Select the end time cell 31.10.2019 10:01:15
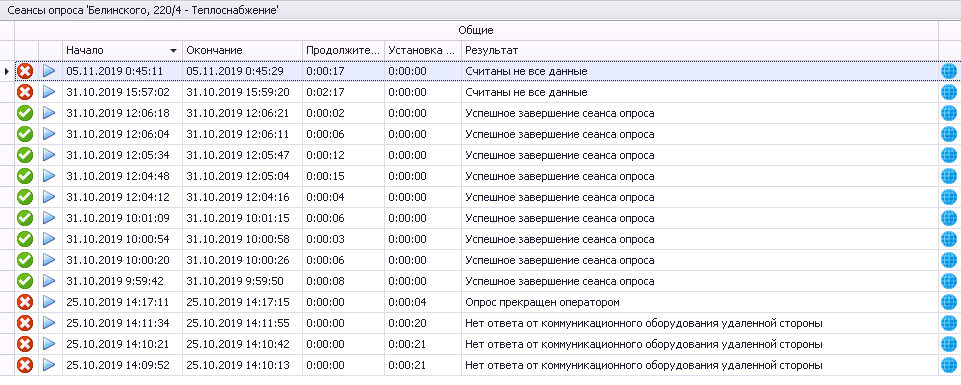This screenshot has height=385, width=961. (243, 218)
